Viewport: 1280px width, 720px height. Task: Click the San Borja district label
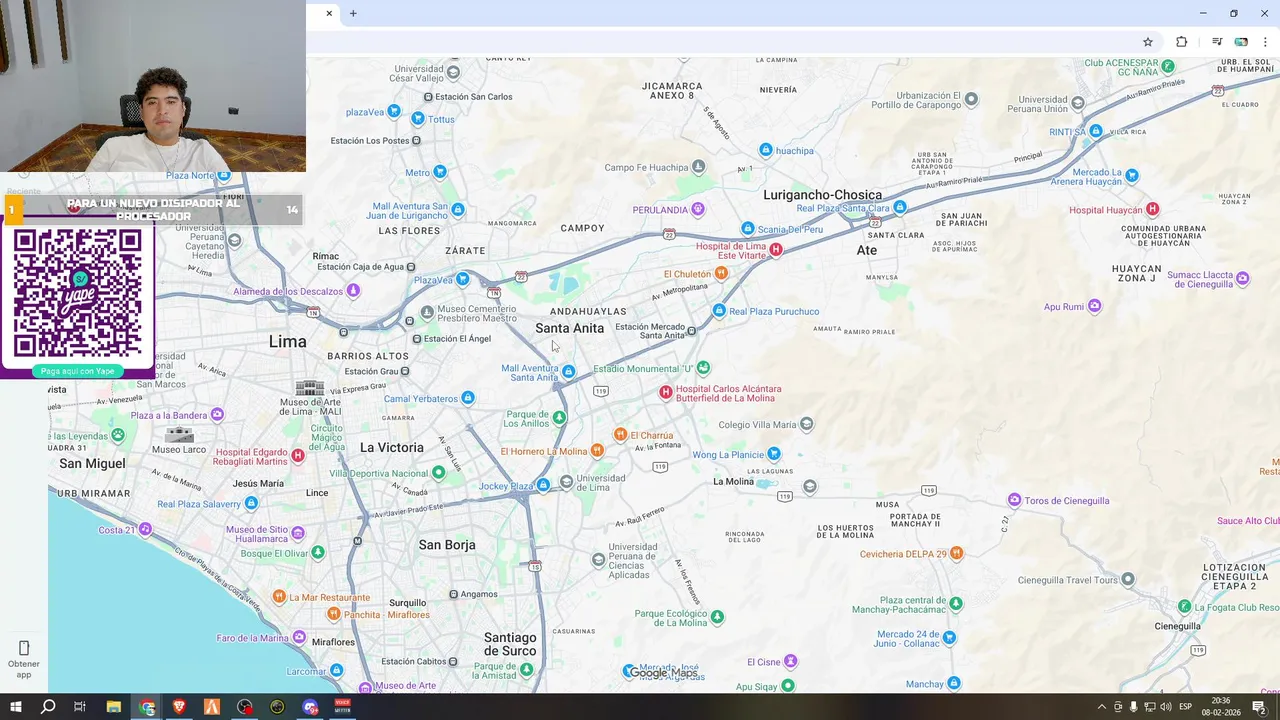pyautogui.click(x=447, y=545)
